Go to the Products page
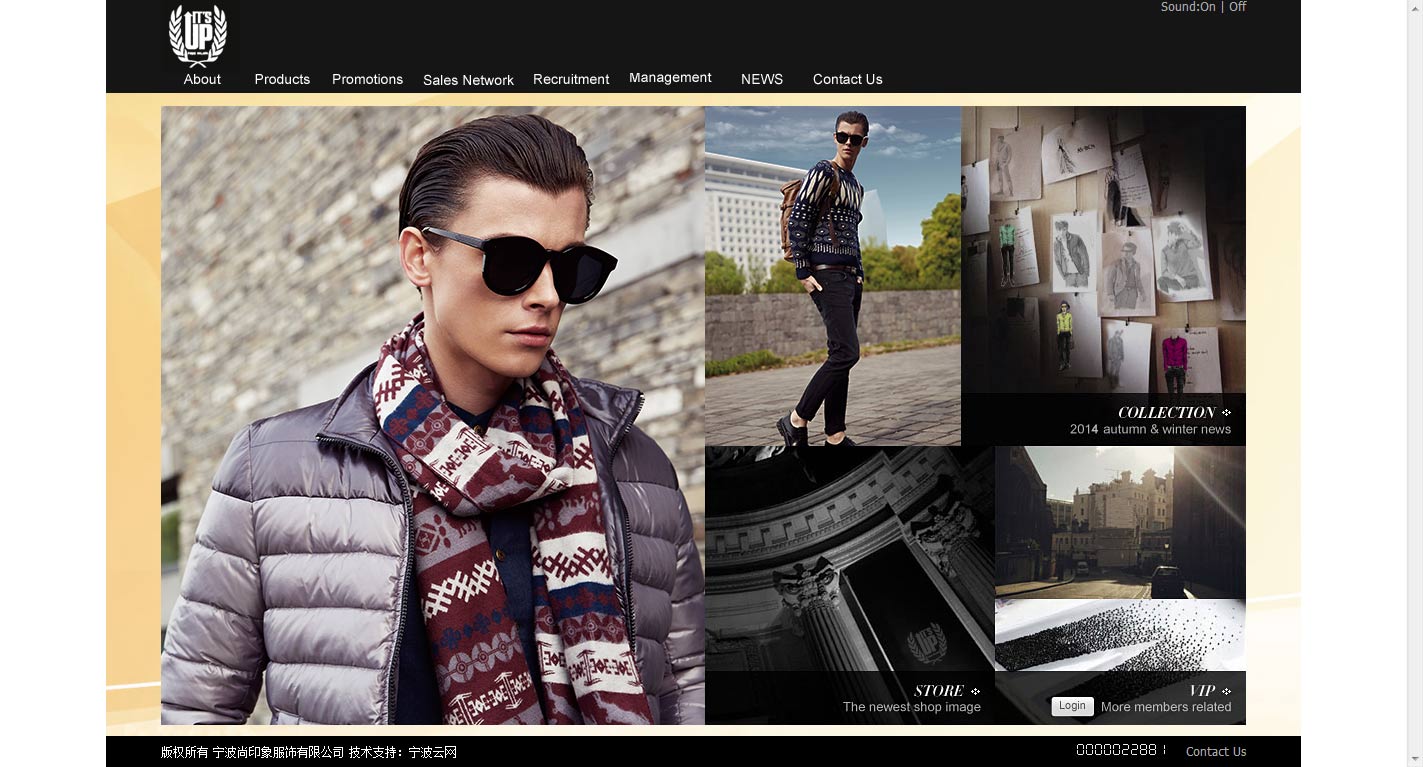 click(x=282, y=79)
